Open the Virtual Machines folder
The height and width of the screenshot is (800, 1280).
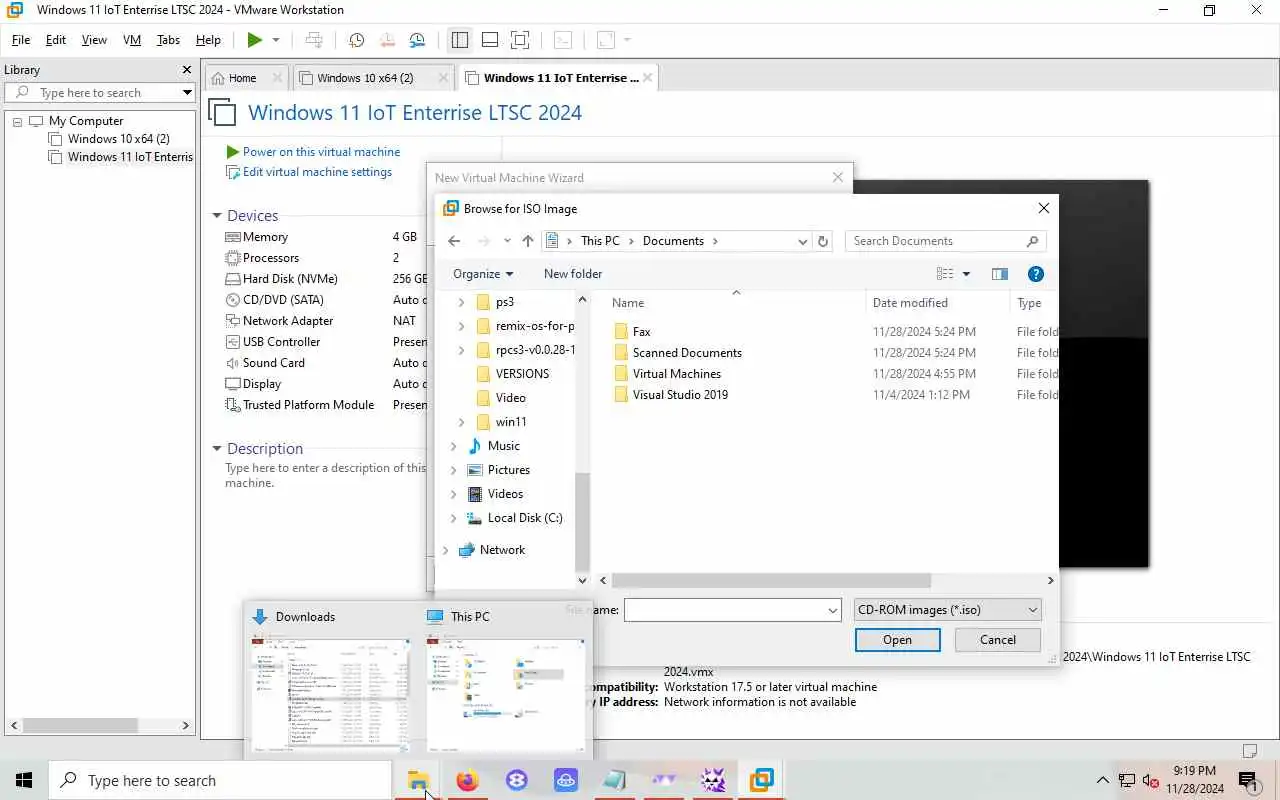pyautogui.click(x=676, y=374)
